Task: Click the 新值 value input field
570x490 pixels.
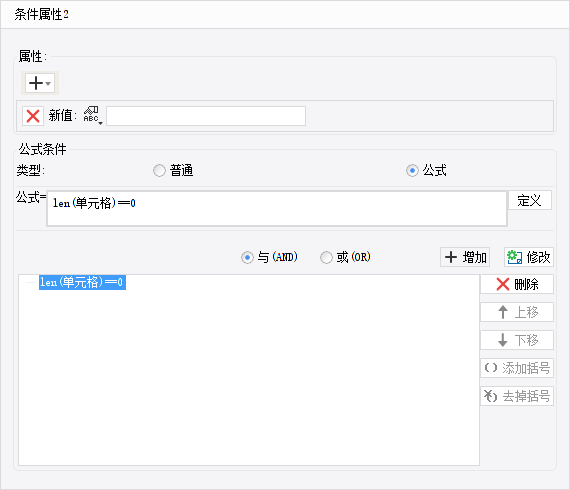Action: [206, 116]
